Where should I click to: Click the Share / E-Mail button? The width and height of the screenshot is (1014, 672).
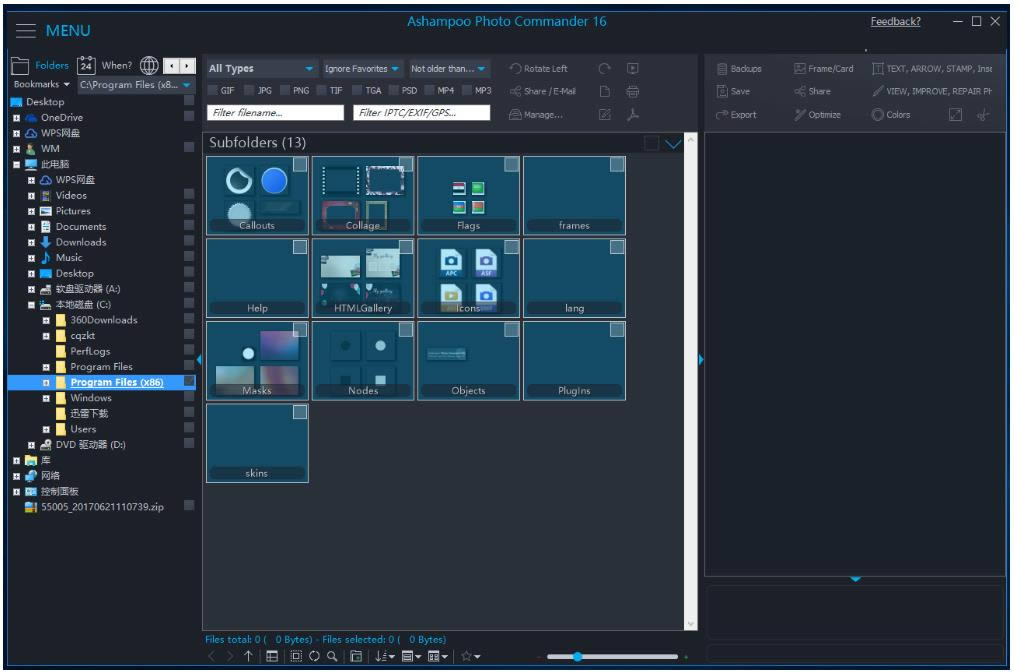click(543, 91)
